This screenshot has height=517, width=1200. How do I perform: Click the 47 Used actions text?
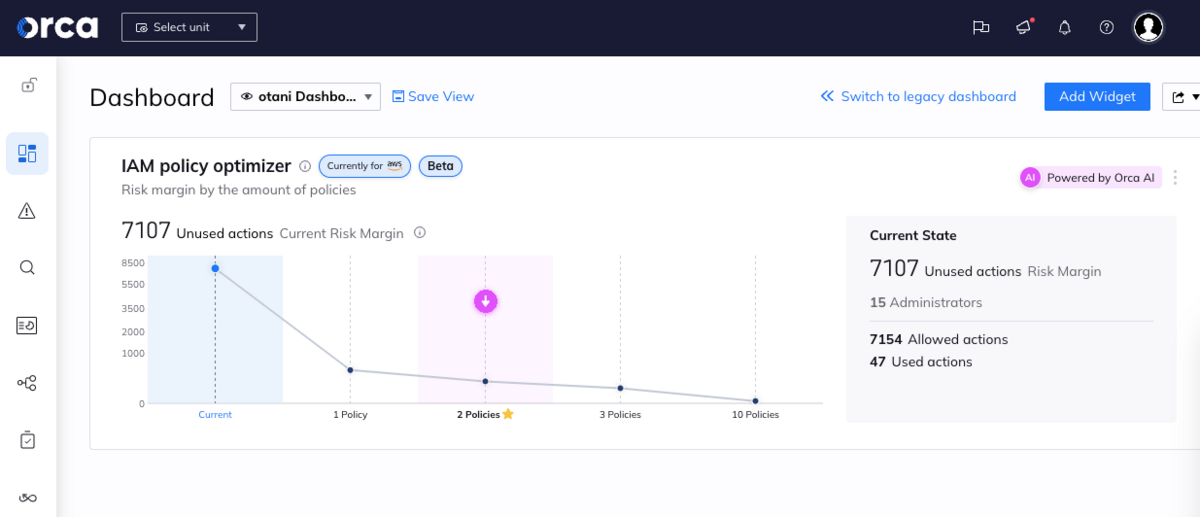click(x=921, y=362)
